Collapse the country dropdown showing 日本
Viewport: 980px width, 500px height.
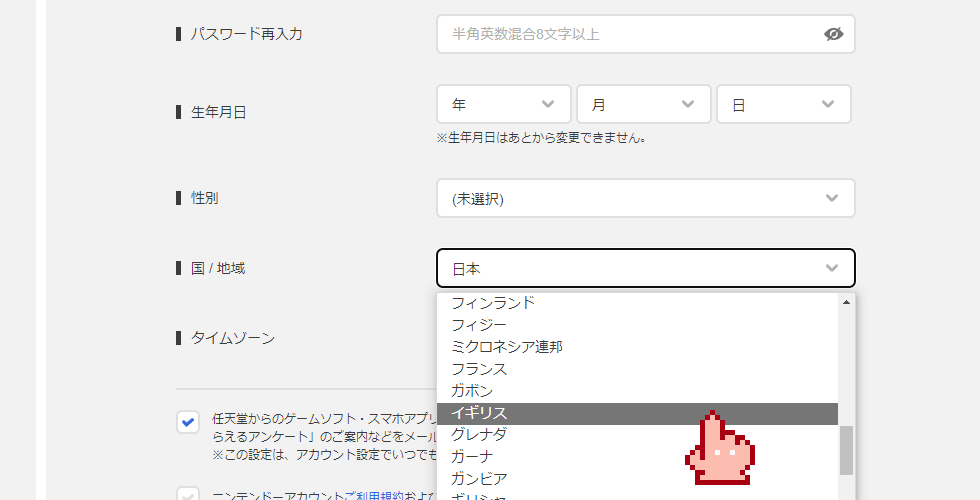coord(645,268)
